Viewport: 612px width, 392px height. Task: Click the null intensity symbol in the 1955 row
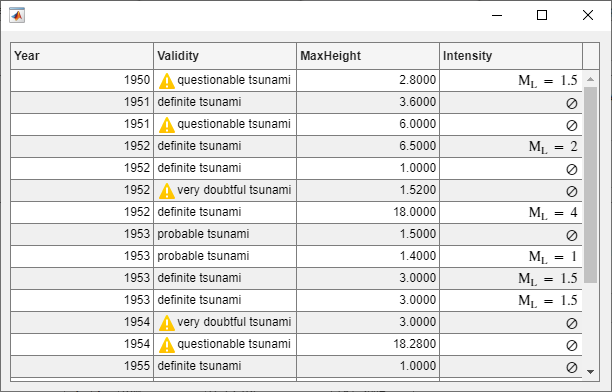pyautogui.click(x=572, y=367)
